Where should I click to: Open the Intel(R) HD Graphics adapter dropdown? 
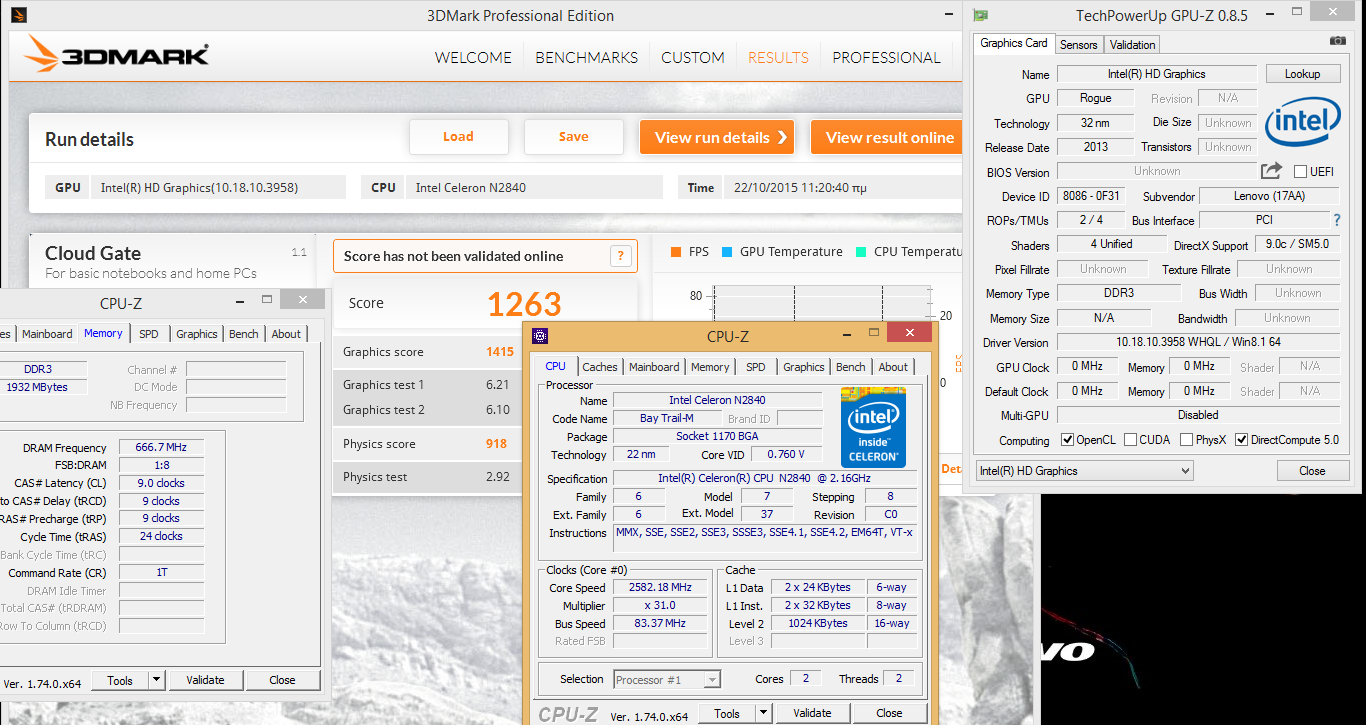point(1084,471)
